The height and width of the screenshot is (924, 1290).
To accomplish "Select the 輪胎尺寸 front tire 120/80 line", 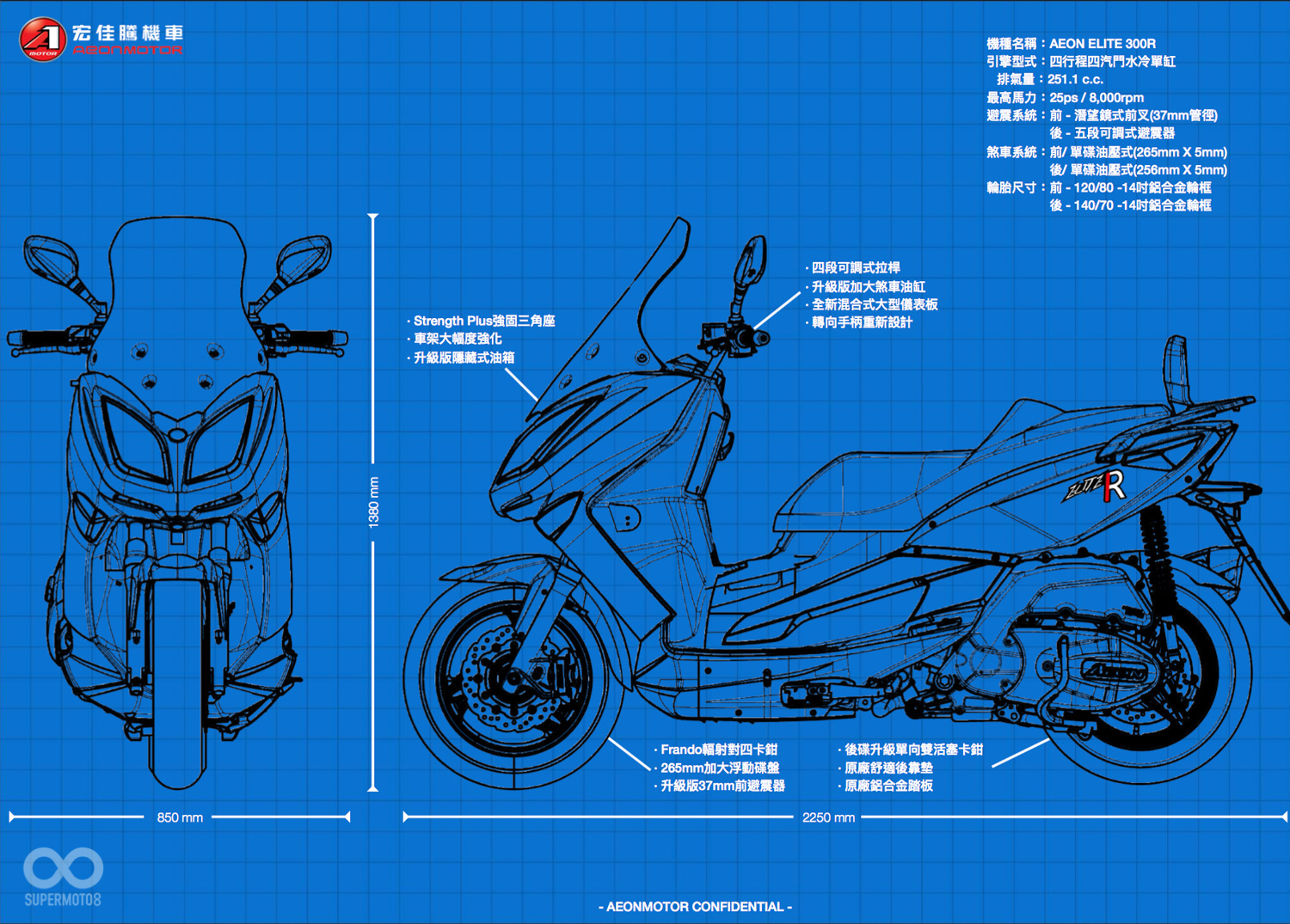I will point(1098,187).
